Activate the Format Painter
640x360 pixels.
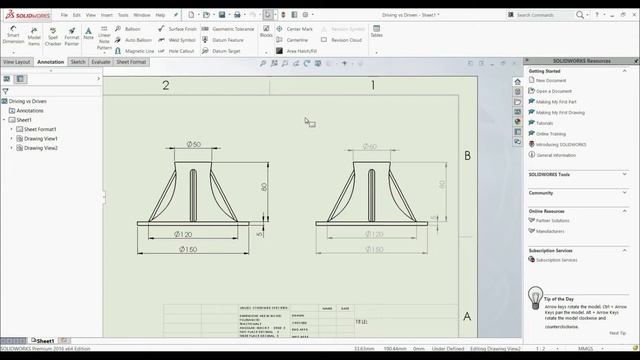(71, 37)
